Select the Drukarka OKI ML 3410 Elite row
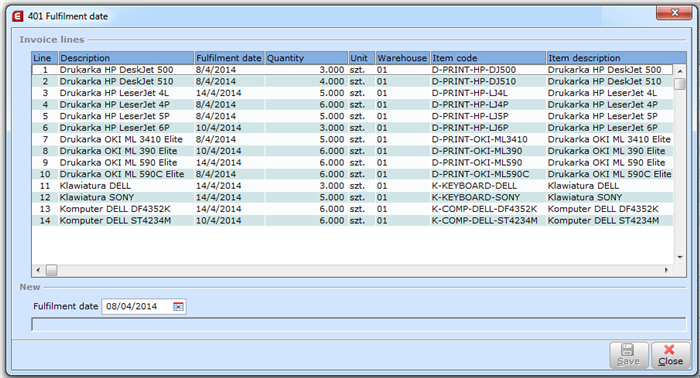 point(352,139)
